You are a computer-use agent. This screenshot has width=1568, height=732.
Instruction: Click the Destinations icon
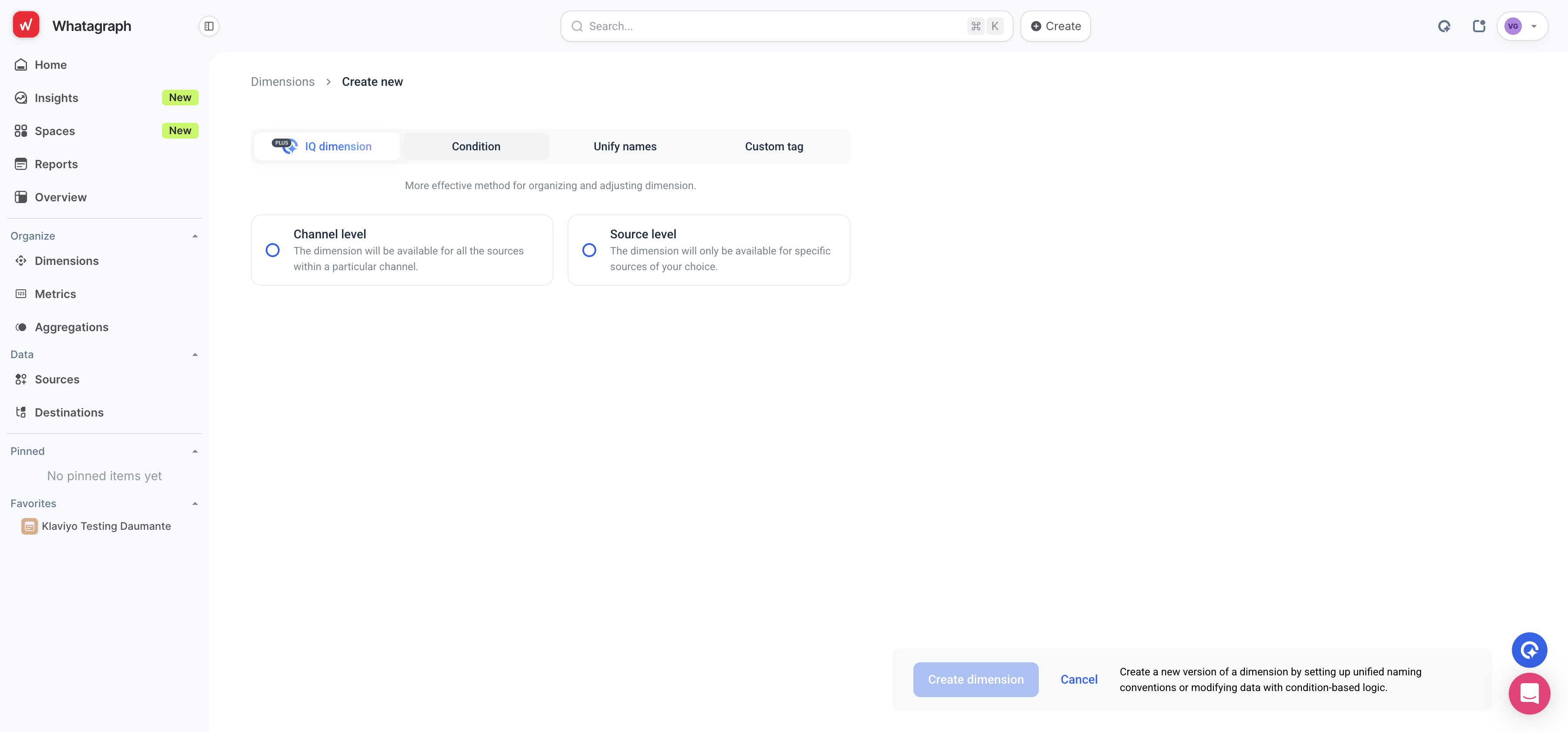21,412
